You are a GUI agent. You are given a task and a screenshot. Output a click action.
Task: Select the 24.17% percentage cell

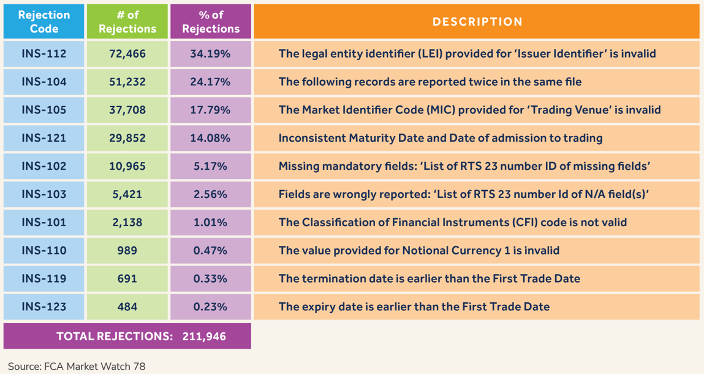click(x=211, y=82)
